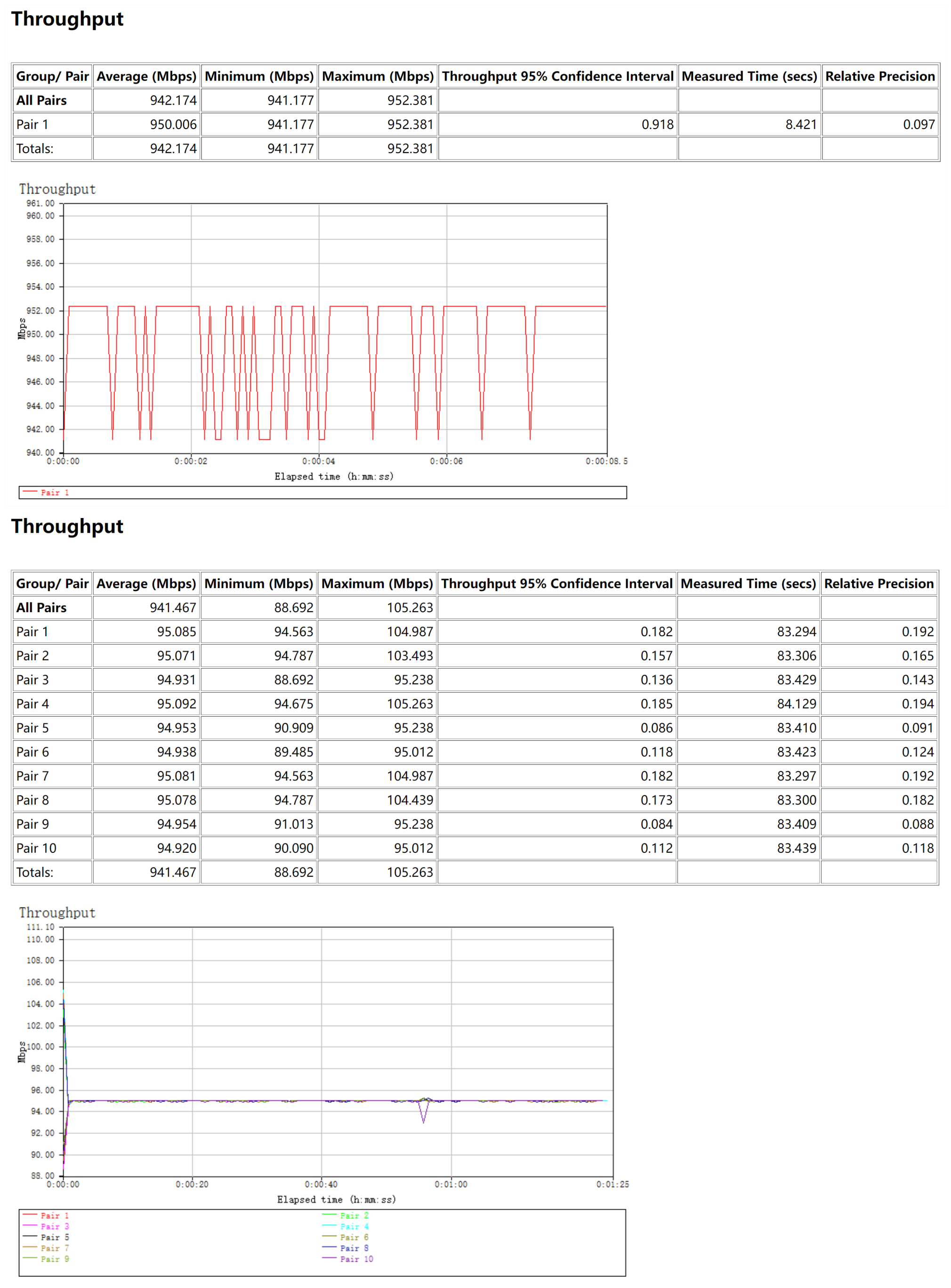Click the 84.129 measured time cell
The width and height of the screenshot is (951, 1288).
(796, 704)
